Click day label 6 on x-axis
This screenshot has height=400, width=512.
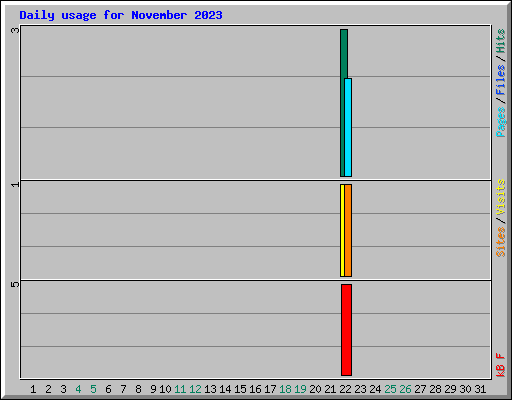coord(108,389)
